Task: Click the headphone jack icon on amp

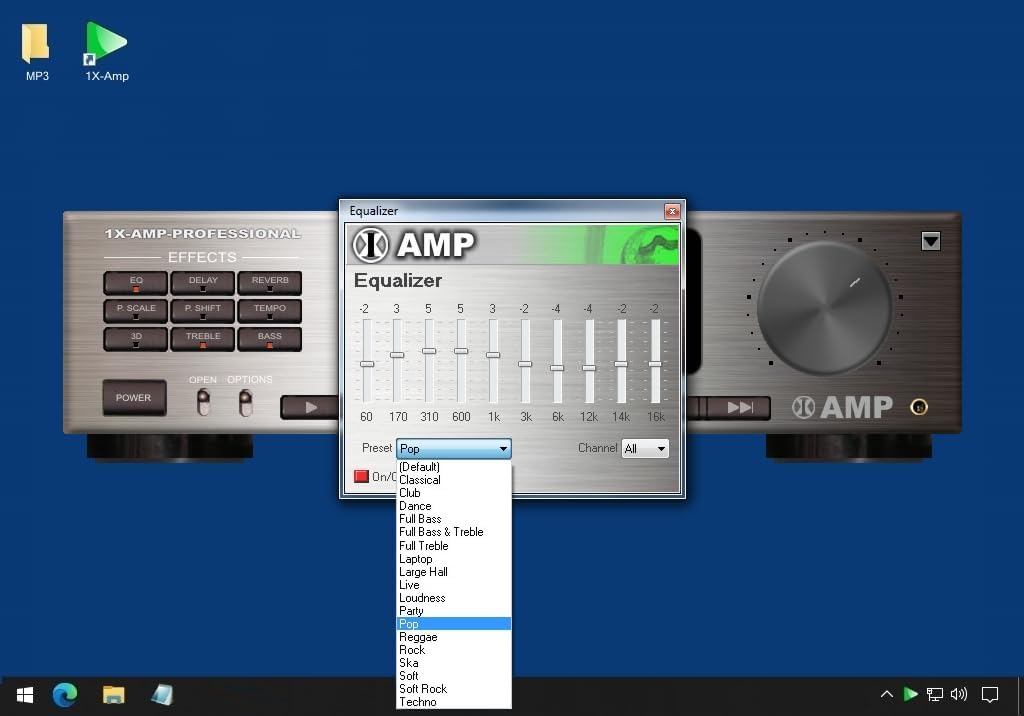Action: point(918,407)
